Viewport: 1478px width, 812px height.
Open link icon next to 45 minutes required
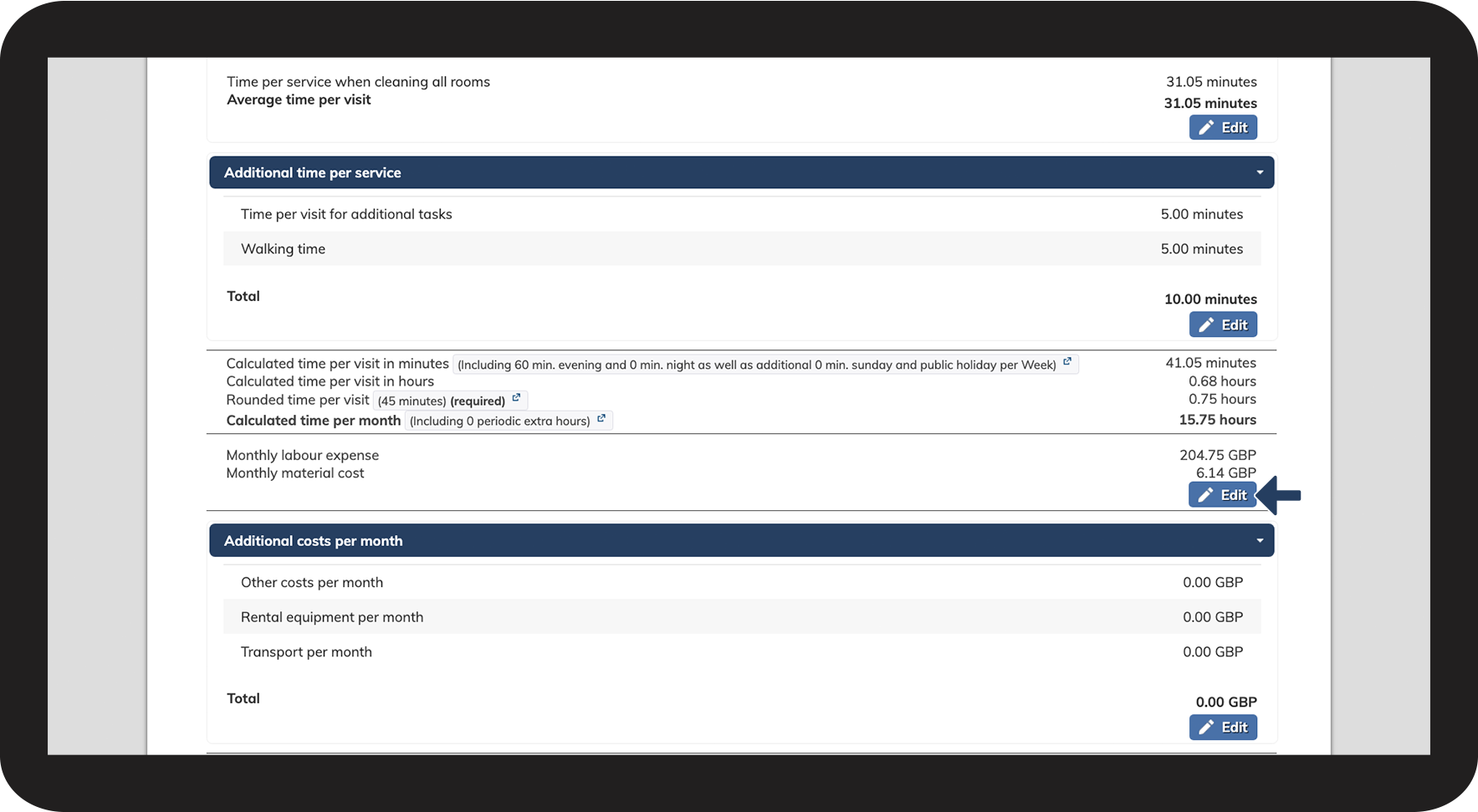click(x=516, y=398)
